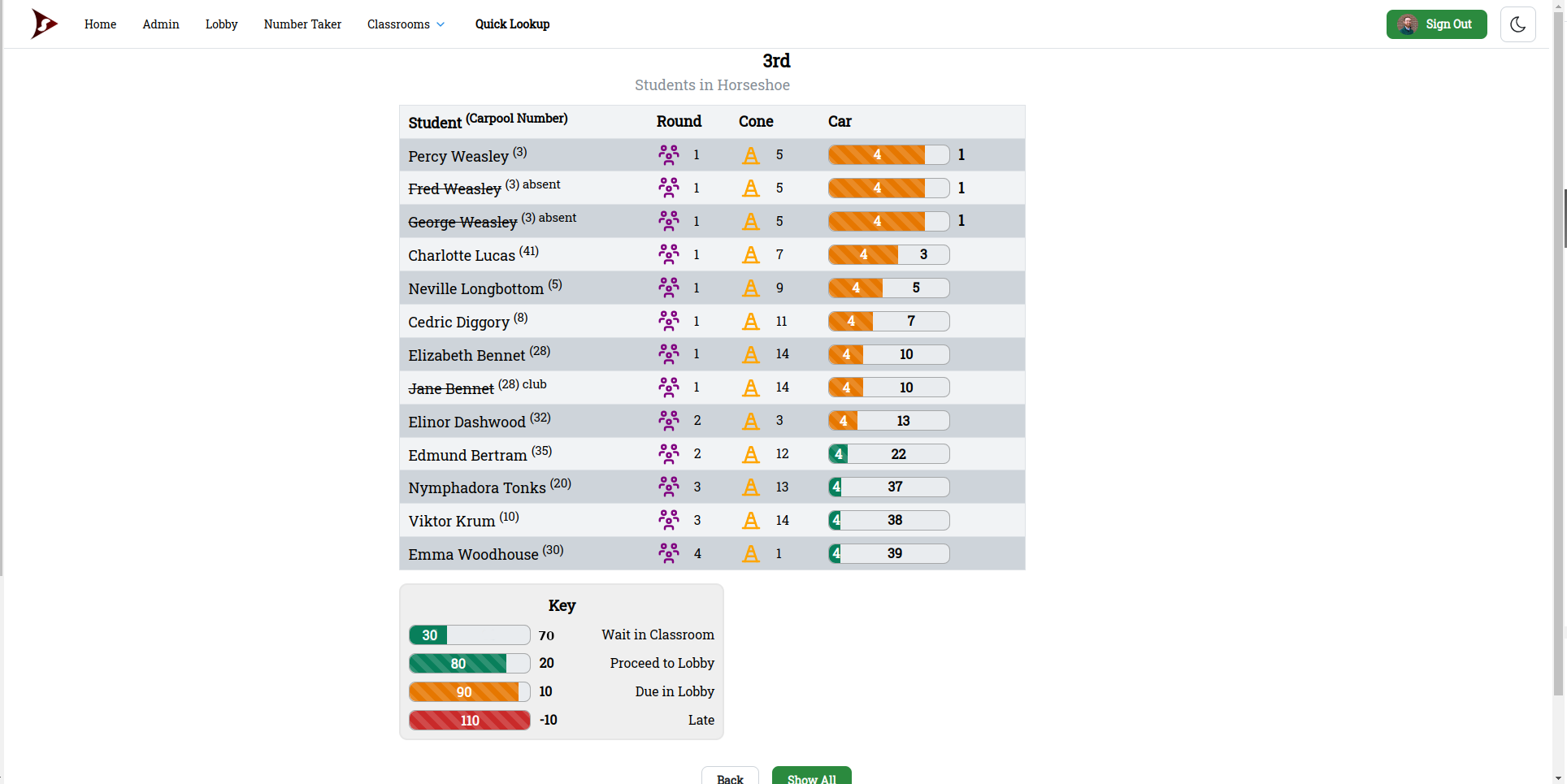The width and height of the screenshot is (1567, 784).
Task: Open the Lobby page
Action: [221, 24]
